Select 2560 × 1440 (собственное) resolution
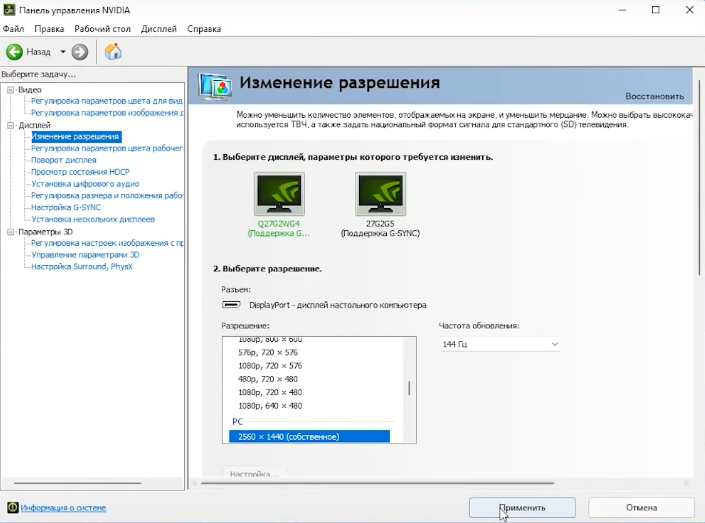The width and height of the screenshot is (705, 523). (309, 437)
